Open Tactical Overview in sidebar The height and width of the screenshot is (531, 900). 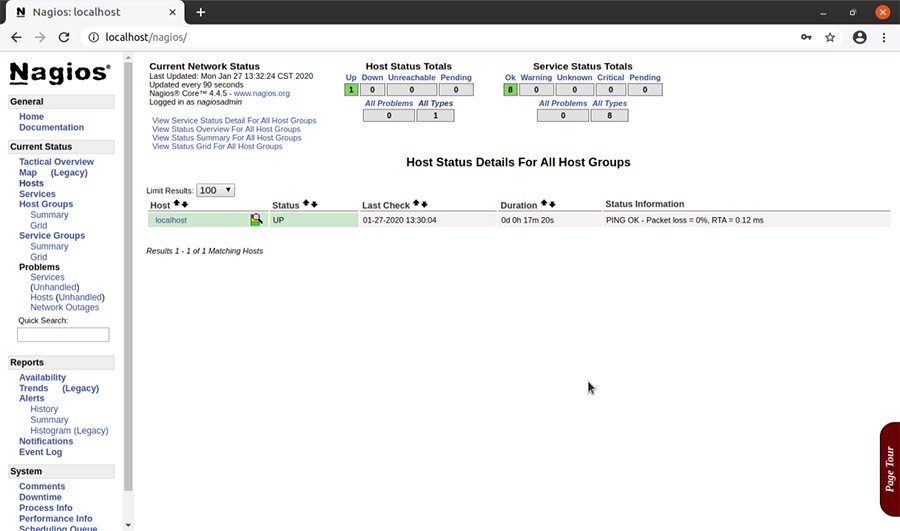tap(56, 162)
